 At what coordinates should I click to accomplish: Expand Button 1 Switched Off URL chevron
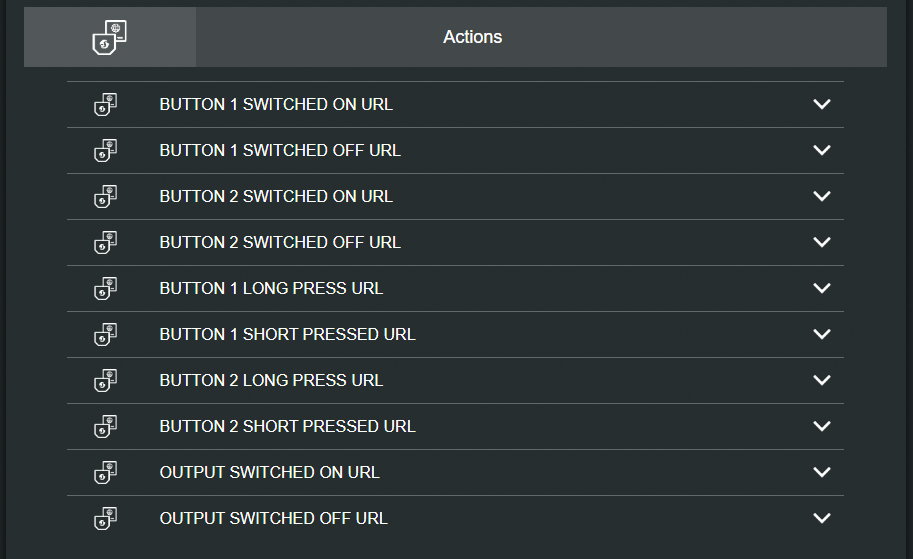point(822,150)
